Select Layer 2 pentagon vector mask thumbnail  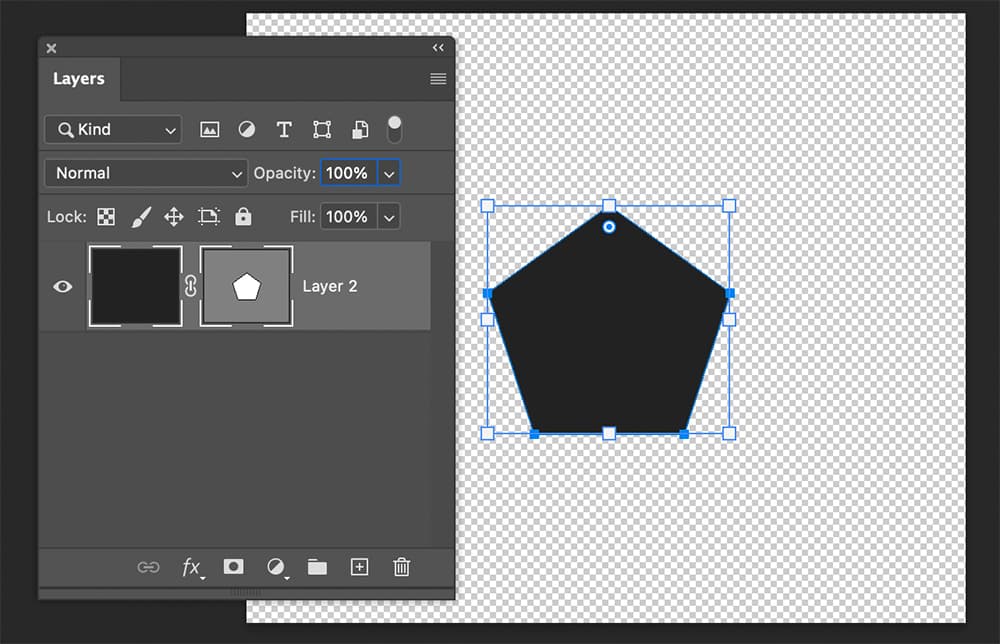(247, 286)
